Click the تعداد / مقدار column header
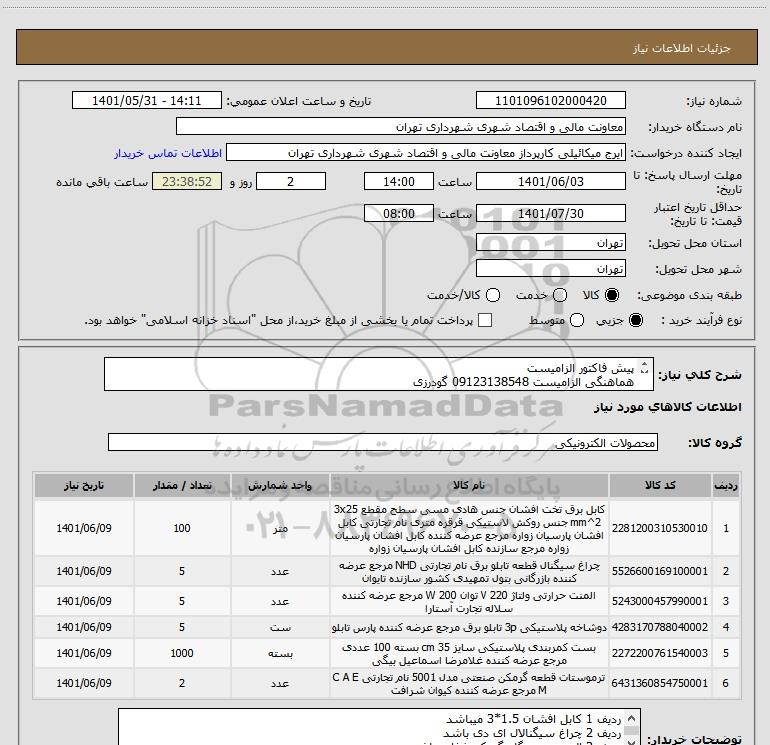This screenshot has height=745, width=770. (x=182, y=485)
